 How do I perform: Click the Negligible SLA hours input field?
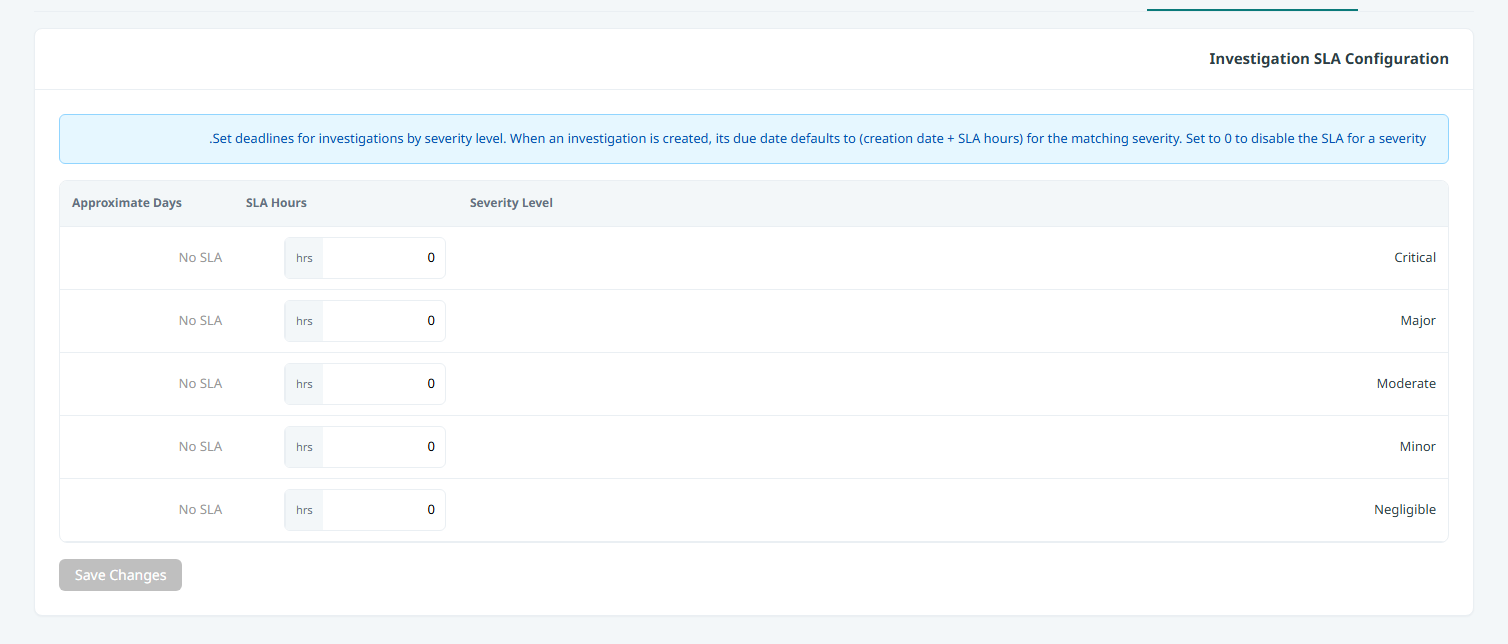click(384, 510)
